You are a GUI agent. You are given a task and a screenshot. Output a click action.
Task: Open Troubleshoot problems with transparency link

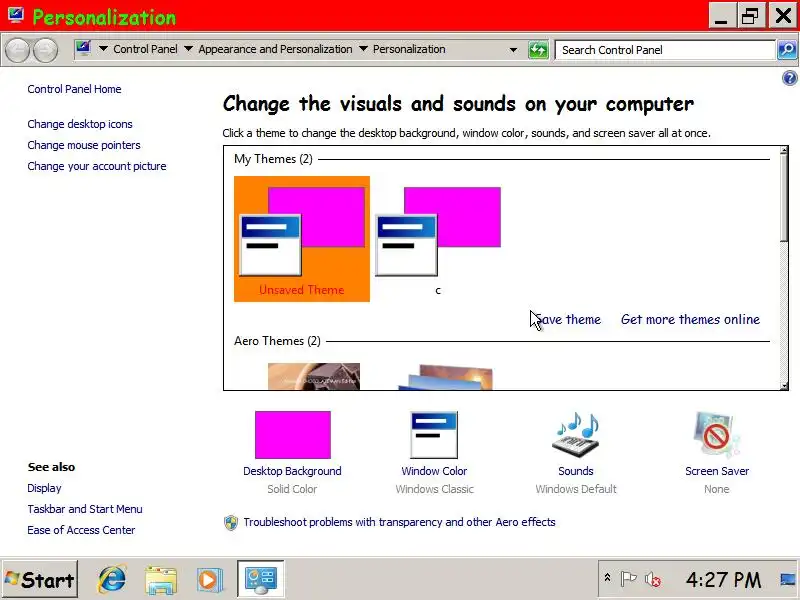[399, 522]
